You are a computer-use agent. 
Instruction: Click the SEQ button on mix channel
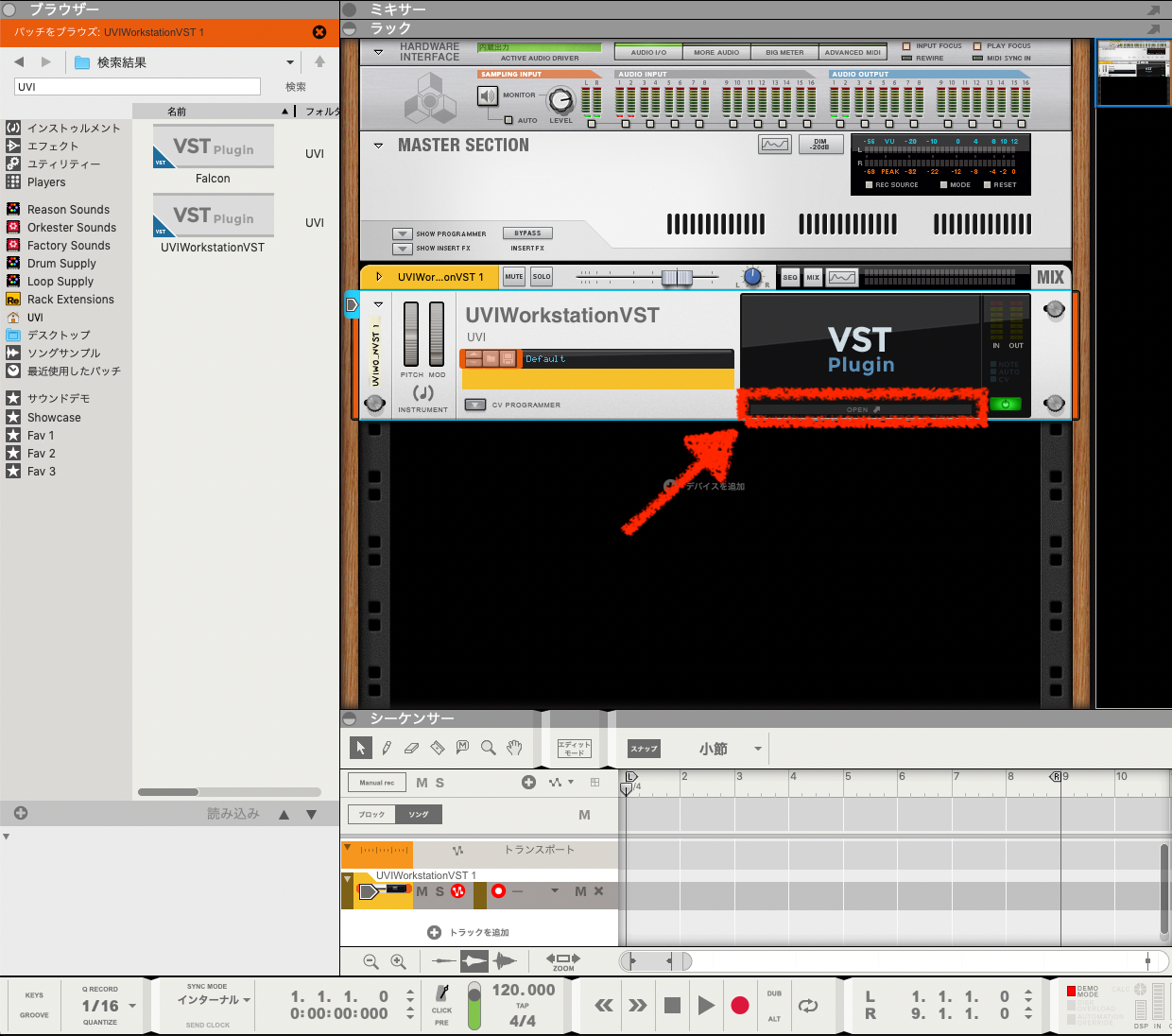[790, 277]
